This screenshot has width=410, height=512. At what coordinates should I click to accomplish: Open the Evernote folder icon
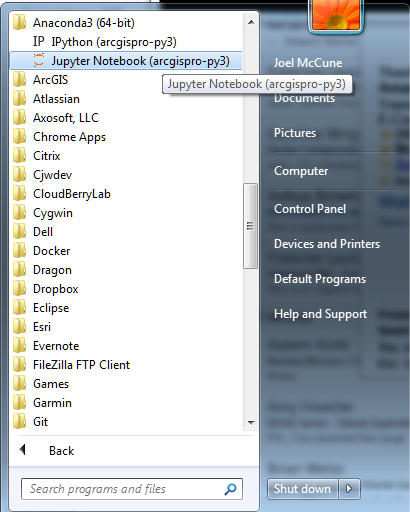pos(20,346)
